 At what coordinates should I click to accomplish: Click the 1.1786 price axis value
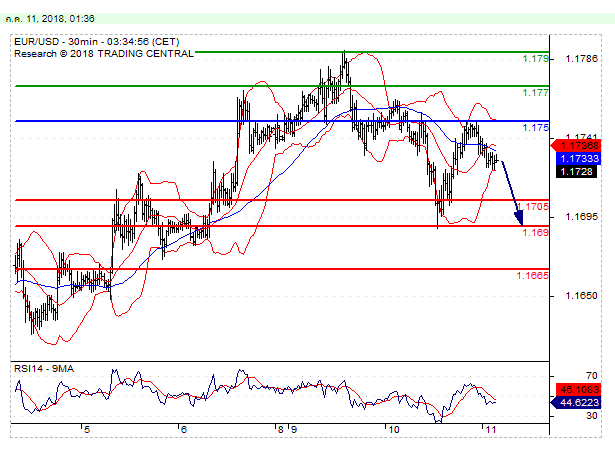point(581,59)
